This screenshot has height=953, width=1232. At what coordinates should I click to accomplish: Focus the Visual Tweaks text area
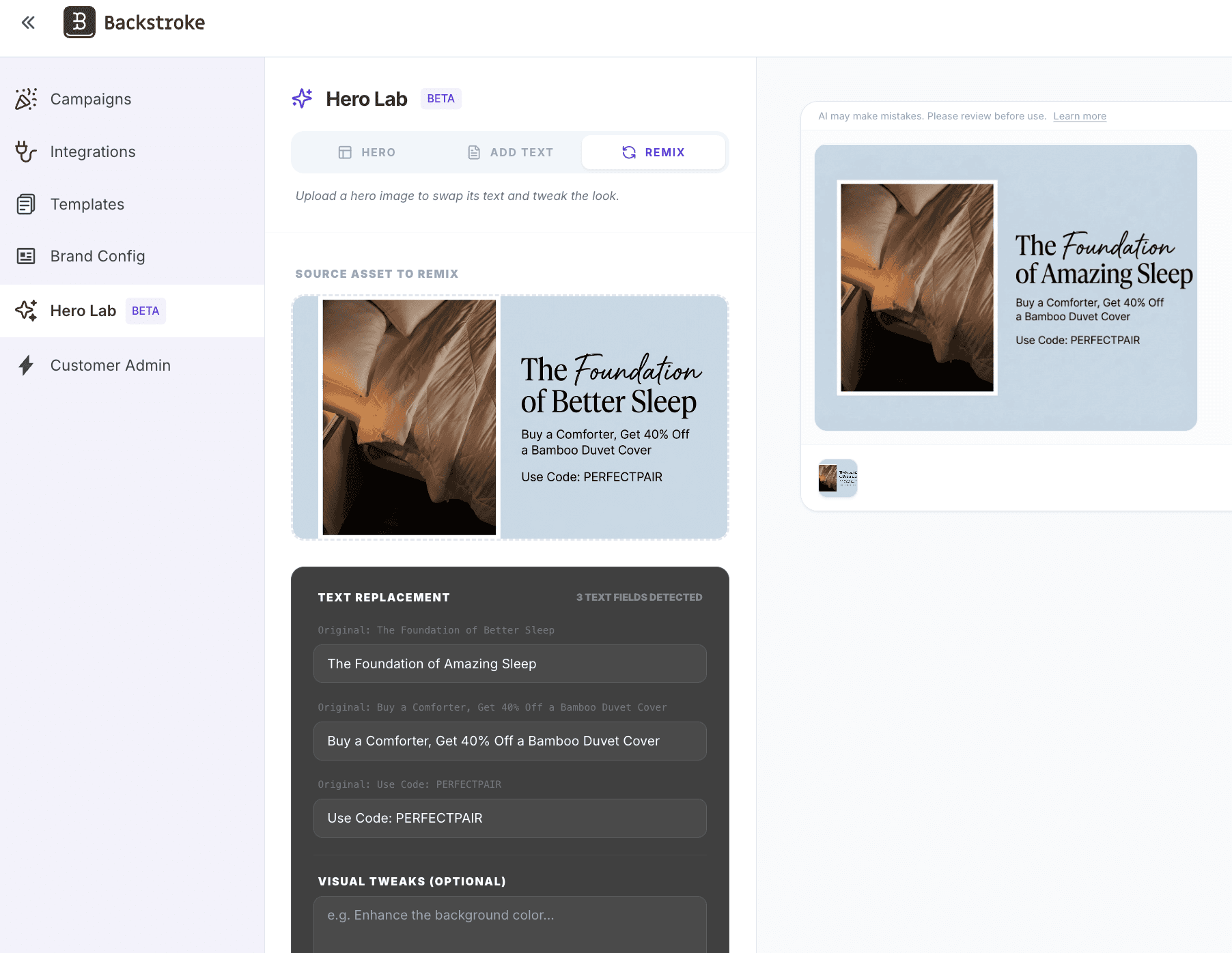click(510, 925)
